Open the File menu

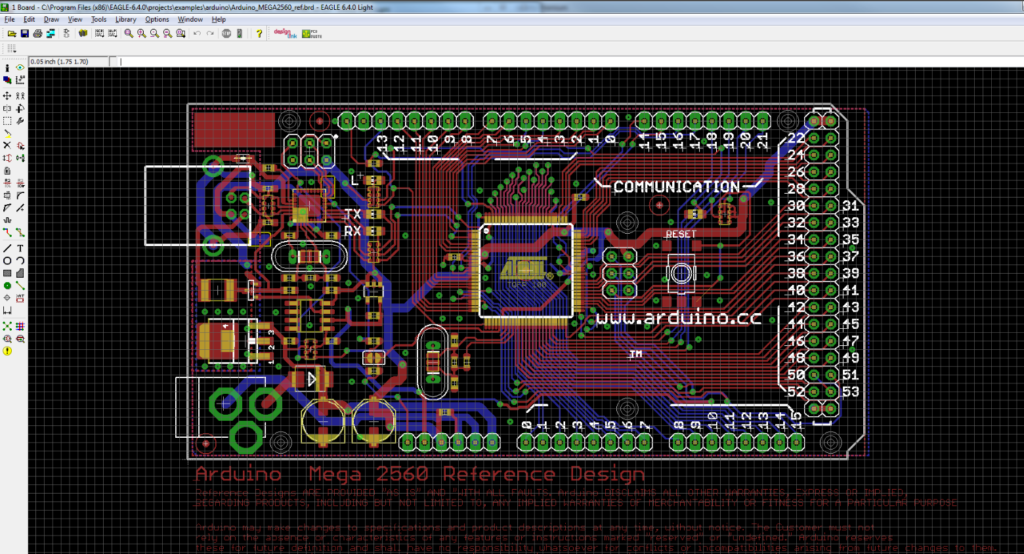[9, 20]
